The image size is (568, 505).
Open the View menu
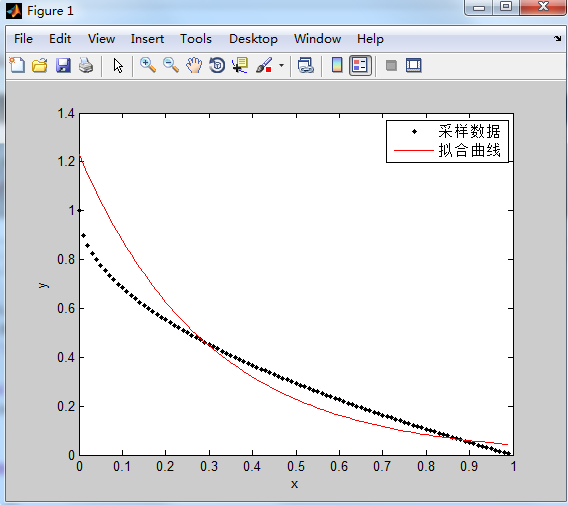click(101, 39)
